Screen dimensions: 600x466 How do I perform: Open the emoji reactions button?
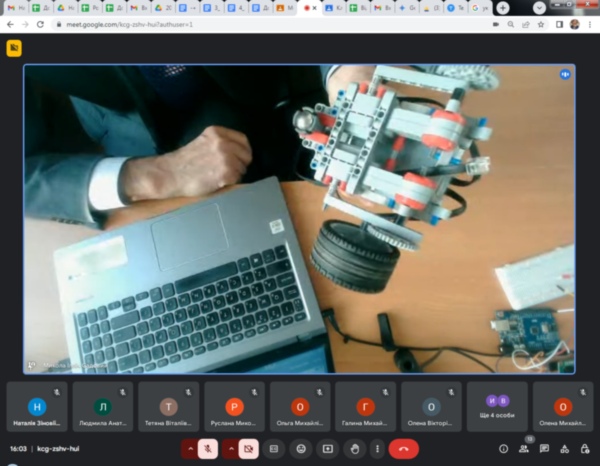tap(299, 449)
